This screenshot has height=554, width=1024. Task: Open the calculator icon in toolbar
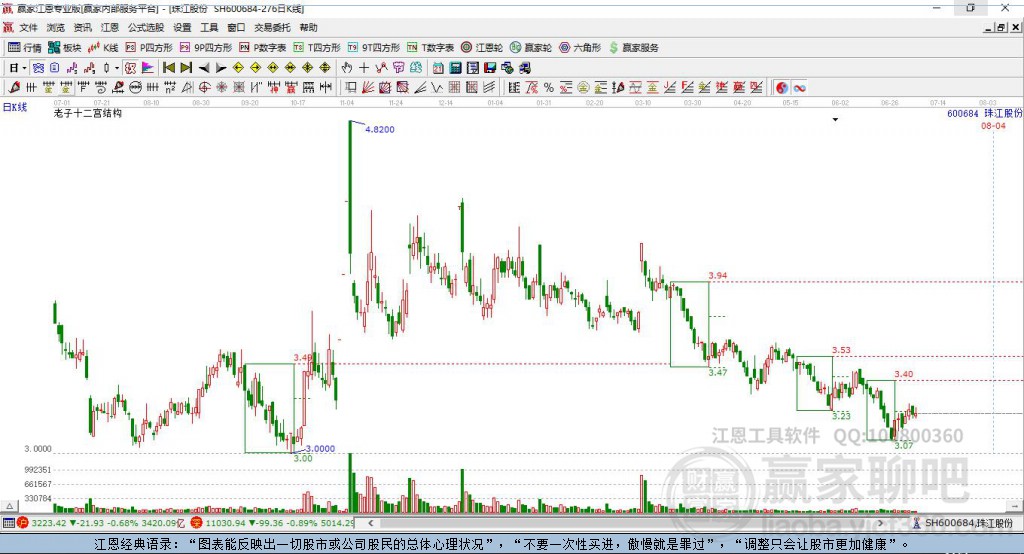tap(455, 68)
